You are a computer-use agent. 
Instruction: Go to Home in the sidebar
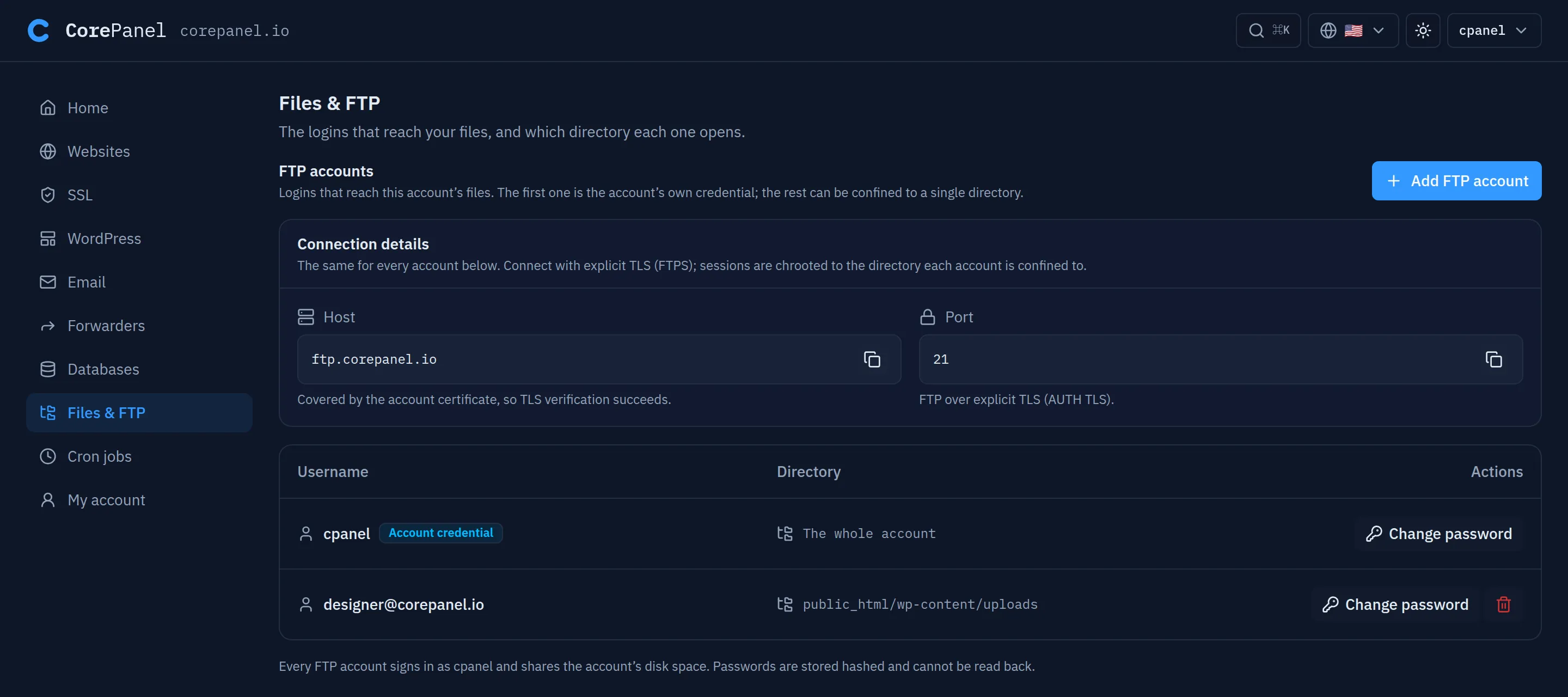point(139,108)
